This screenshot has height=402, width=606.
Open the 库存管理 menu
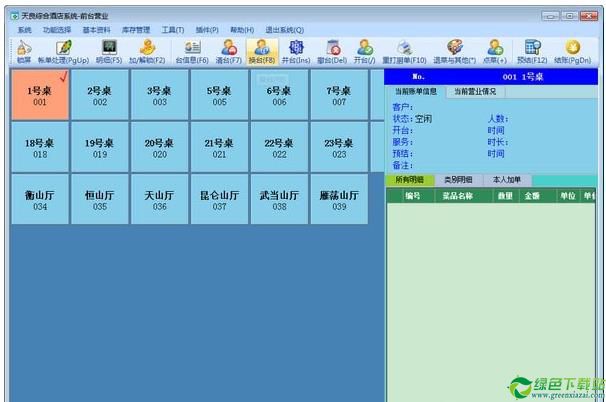pos(136,30)
